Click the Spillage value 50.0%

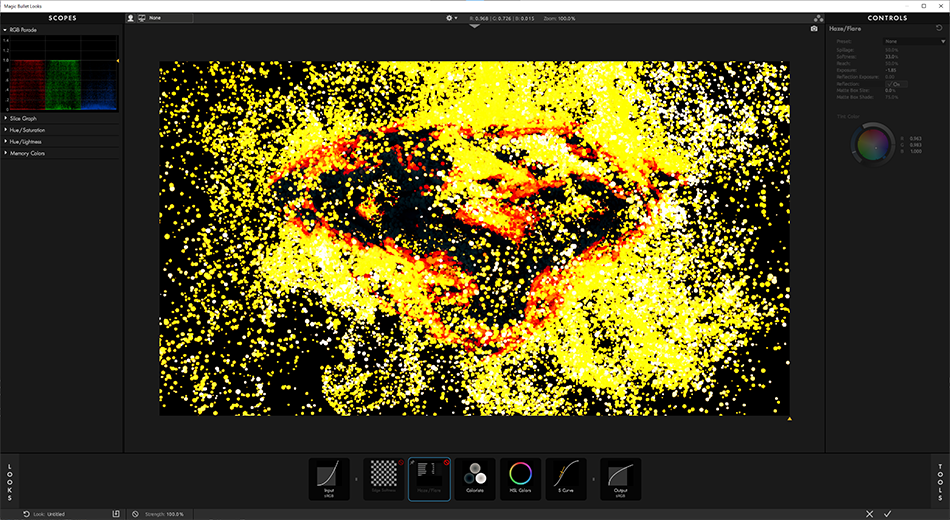(891, 50)
